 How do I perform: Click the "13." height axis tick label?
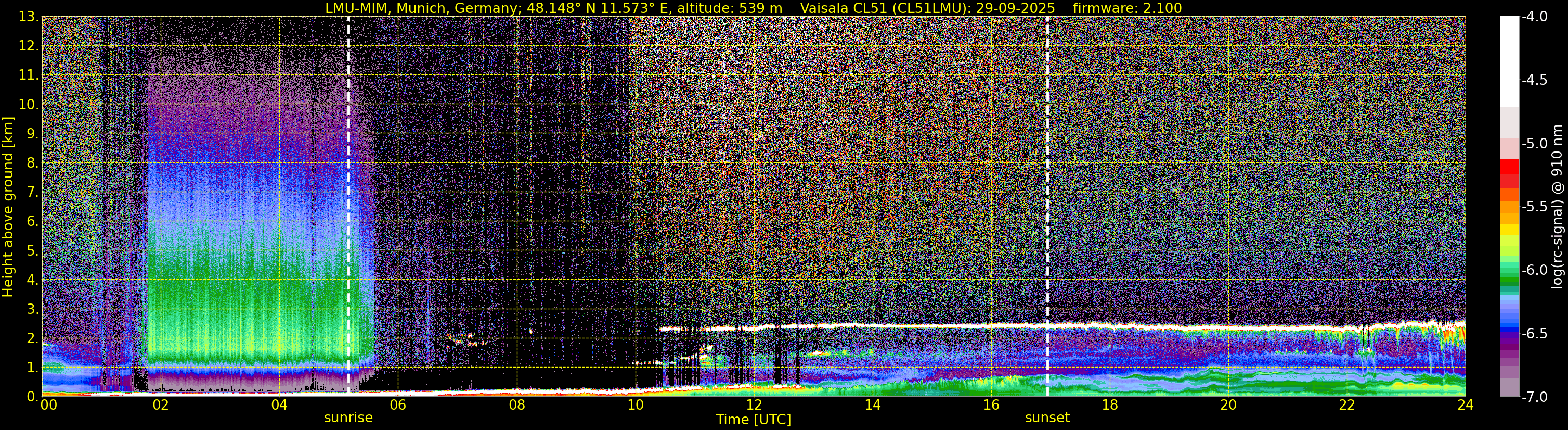28,17
